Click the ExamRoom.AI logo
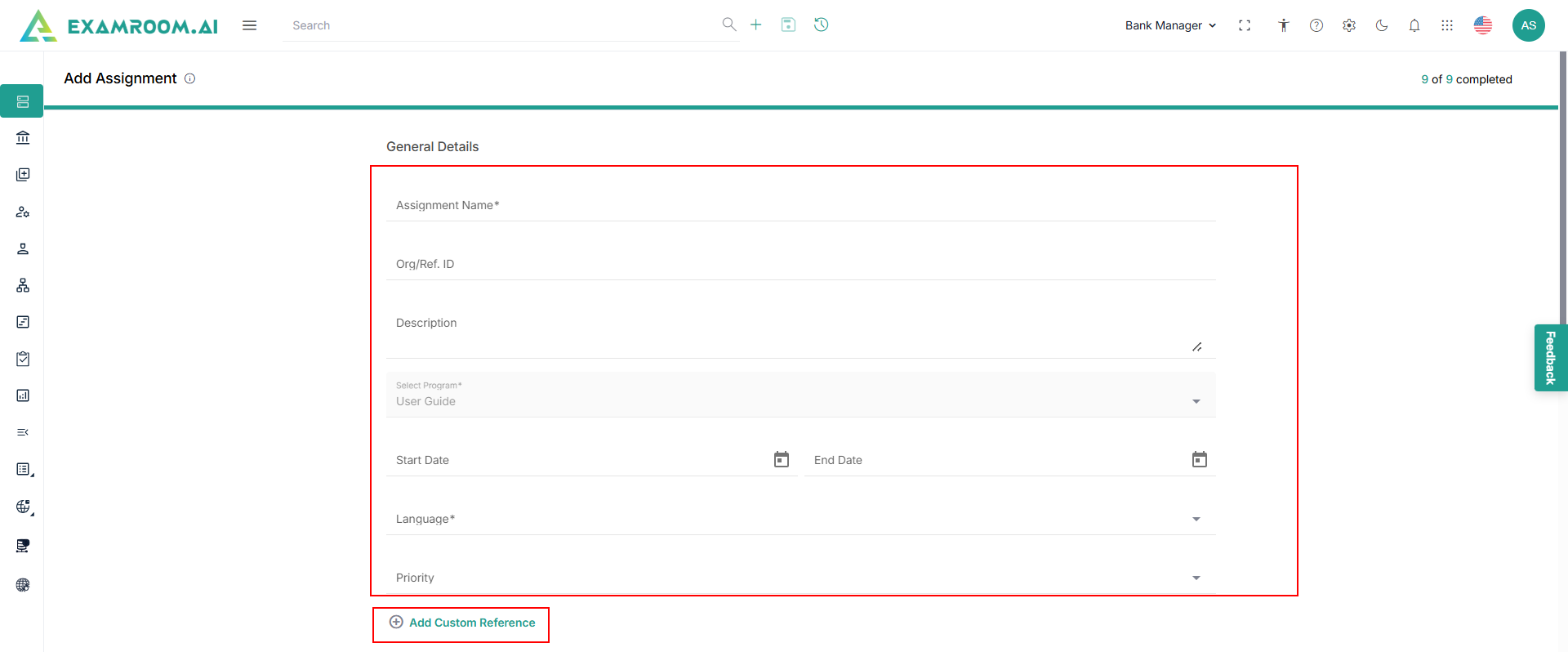This screenshot has height=652, width=1568. [x=118, y=25]
